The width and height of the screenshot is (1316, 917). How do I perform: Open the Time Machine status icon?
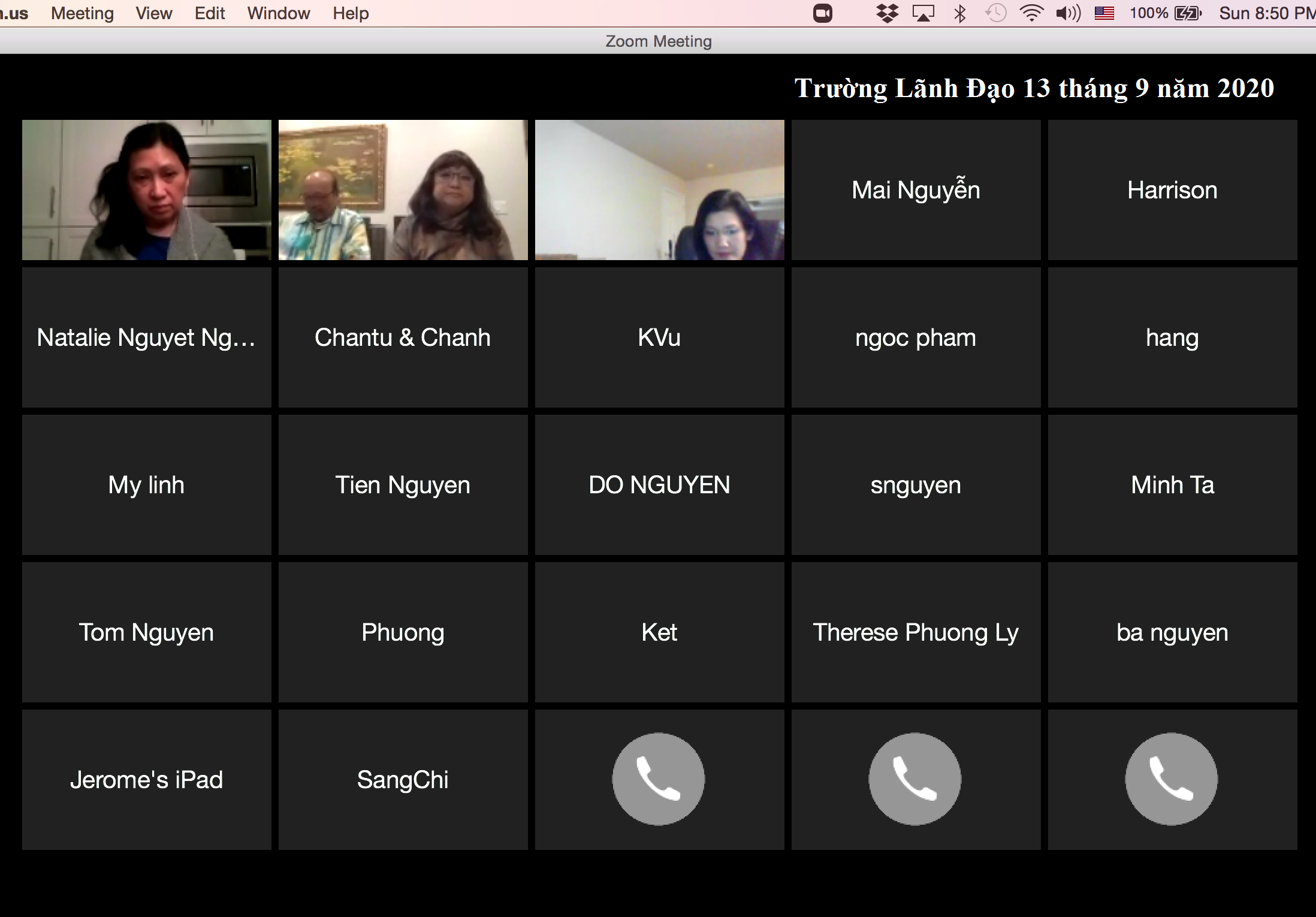[996, 13]
